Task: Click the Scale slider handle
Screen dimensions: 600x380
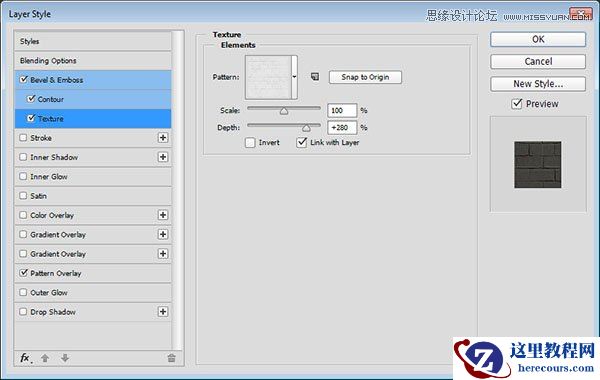Action: point(284,111)
